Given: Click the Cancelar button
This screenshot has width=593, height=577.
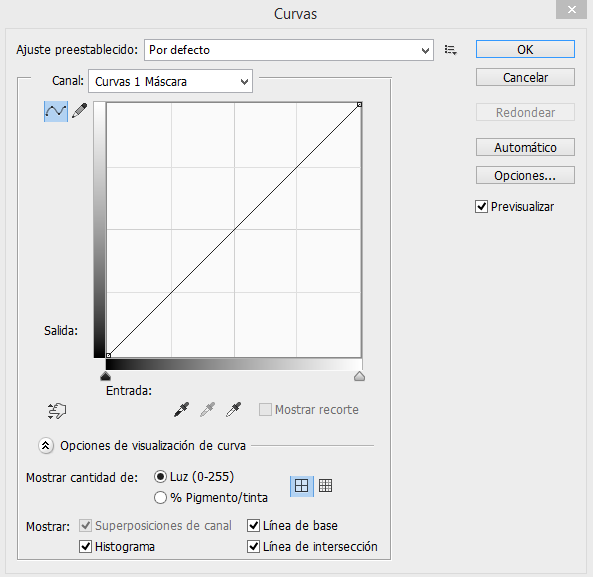Looking at the screenshot, I should click(x=525, y=78).
